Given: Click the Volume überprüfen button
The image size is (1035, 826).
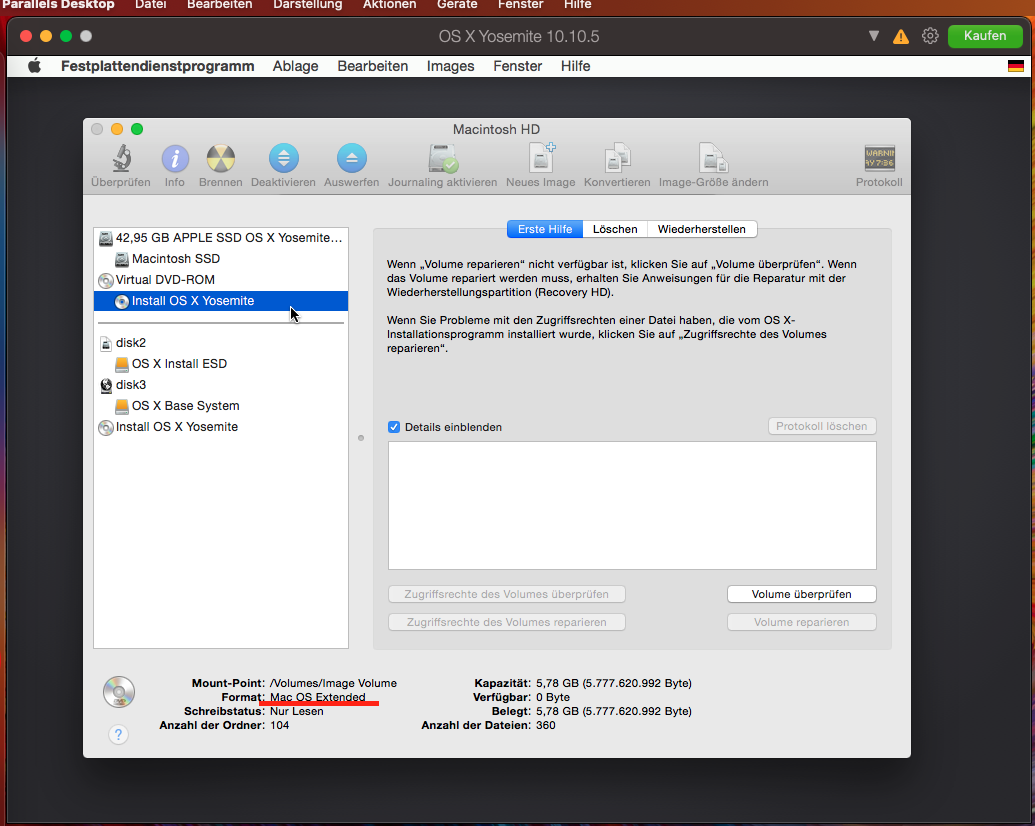Looking at the screenshot, I should click(801, 594).
